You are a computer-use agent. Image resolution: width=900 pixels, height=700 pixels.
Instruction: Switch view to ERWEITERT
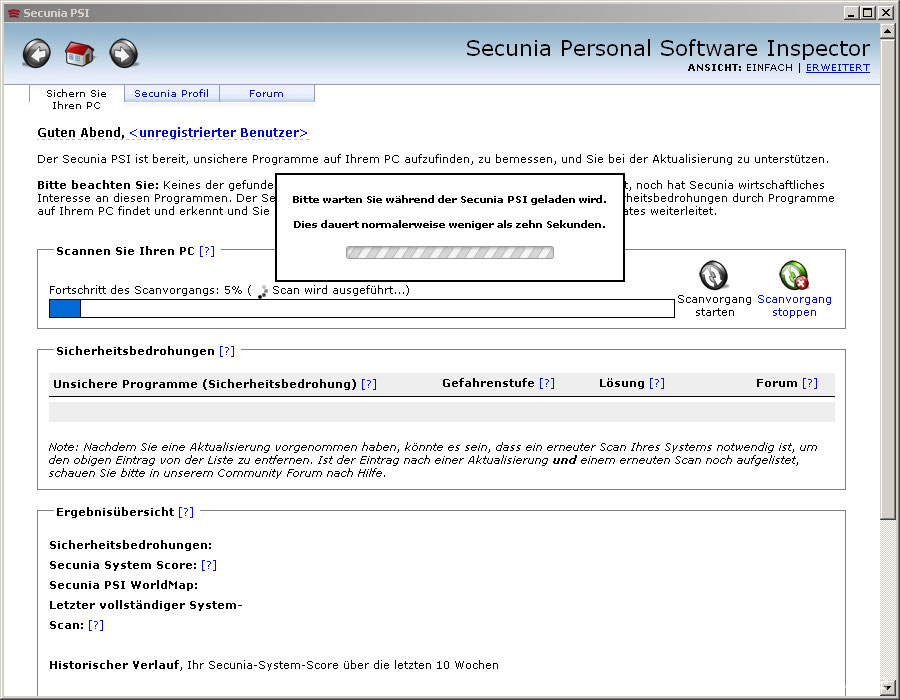837,68
